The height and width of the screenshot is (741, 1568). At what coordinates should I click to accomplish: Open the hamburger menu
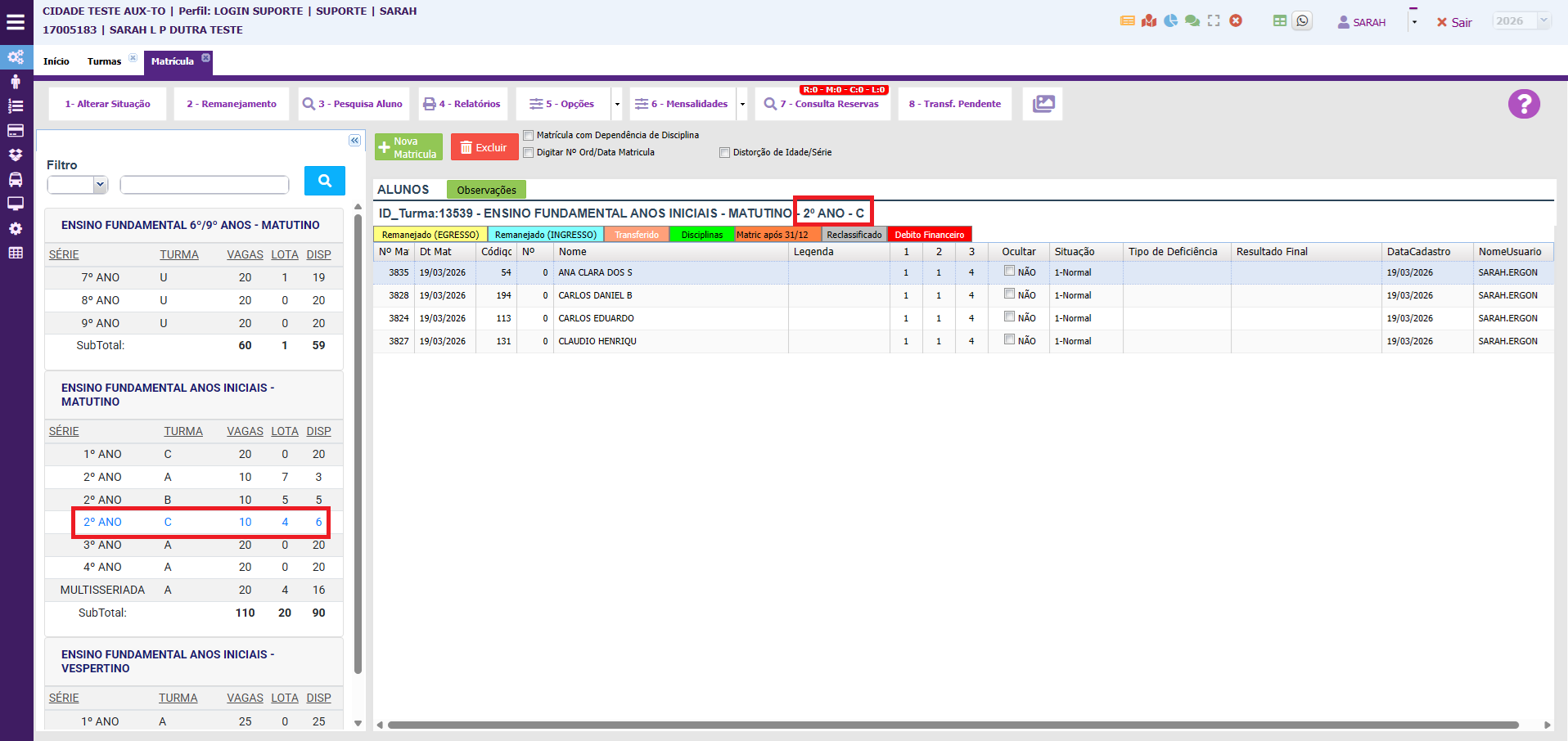16,22
